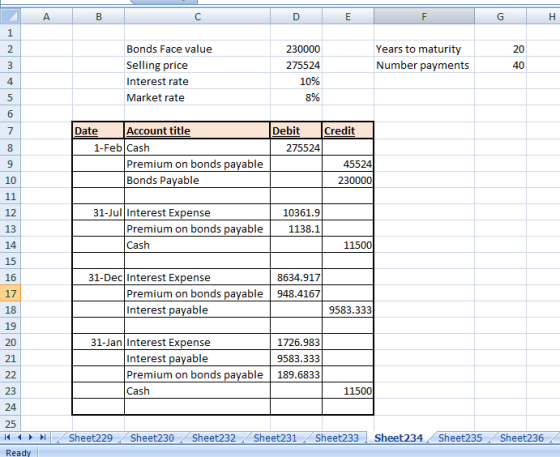This screenshot has height=457, width=560.
Task: Select column E header
Action: click(x=348, y=16)
